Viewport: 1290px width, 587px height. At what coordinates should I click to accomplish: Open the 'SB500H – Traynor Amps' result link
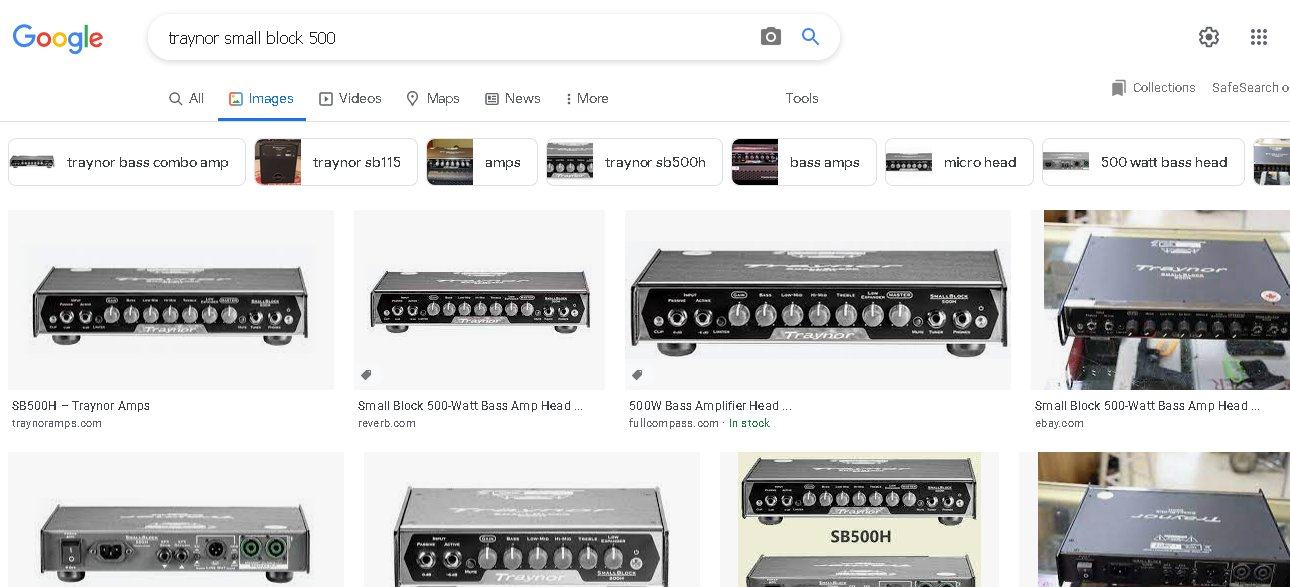[81, 406]
